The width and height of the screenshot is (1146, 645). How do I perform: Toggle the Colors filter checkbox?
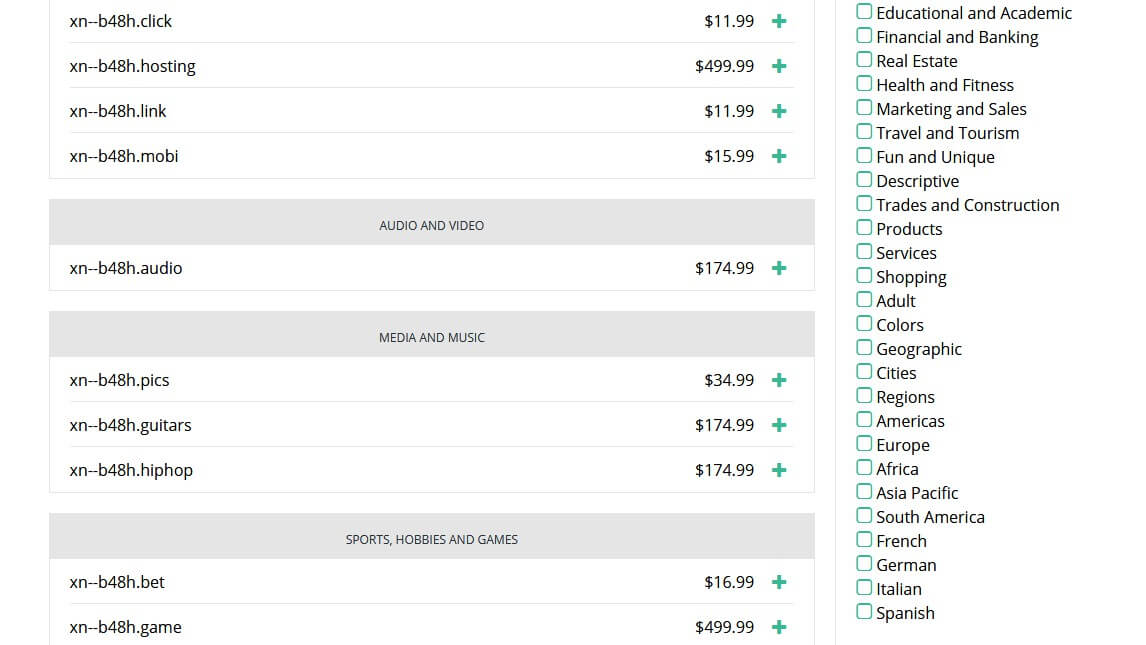(x=864, y=324)
